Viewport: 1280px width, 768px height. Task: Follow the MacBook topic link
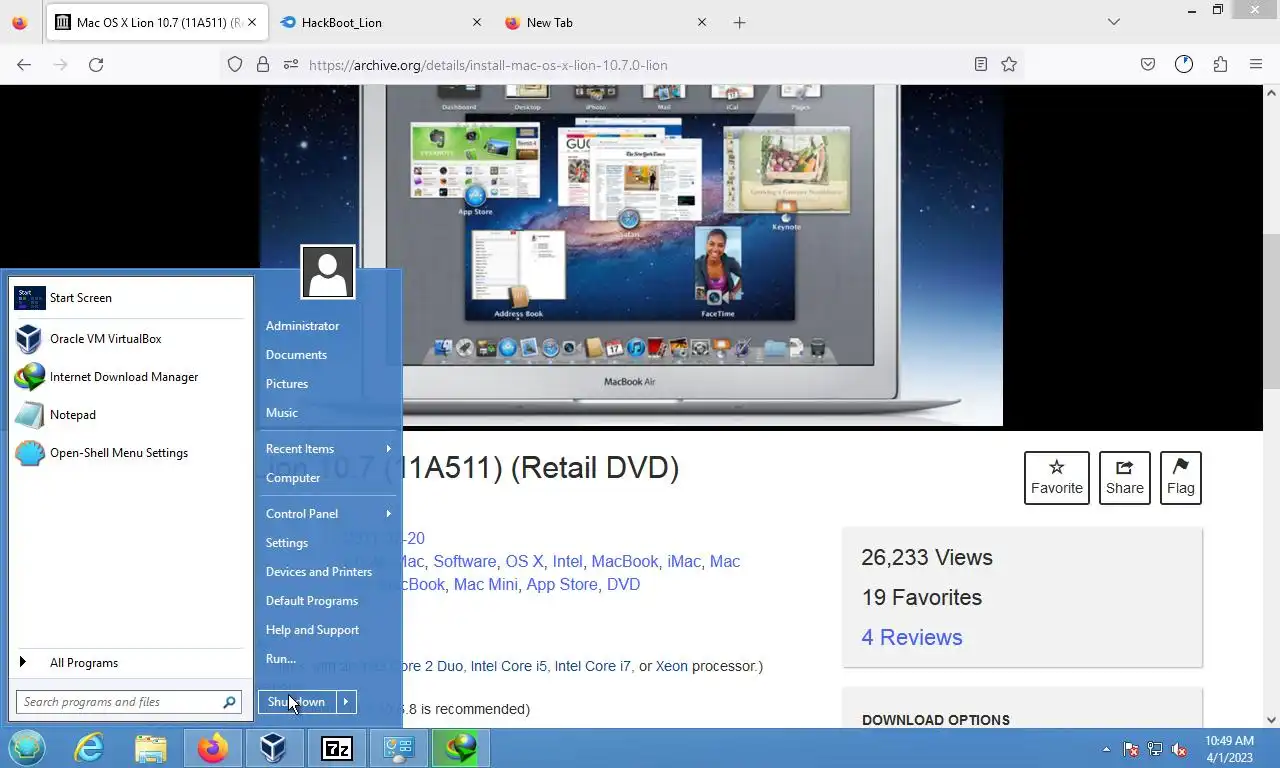pyautogui.click(x=625, y=562)
